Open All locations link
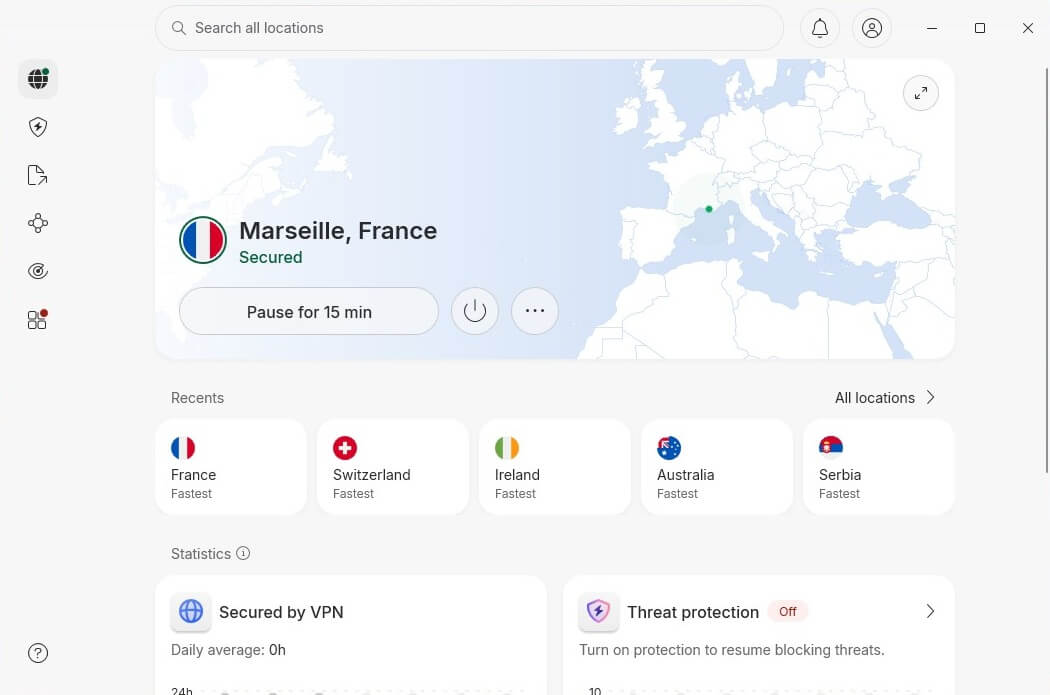This screenshot has width=1050, height=695. coord(875,398)
